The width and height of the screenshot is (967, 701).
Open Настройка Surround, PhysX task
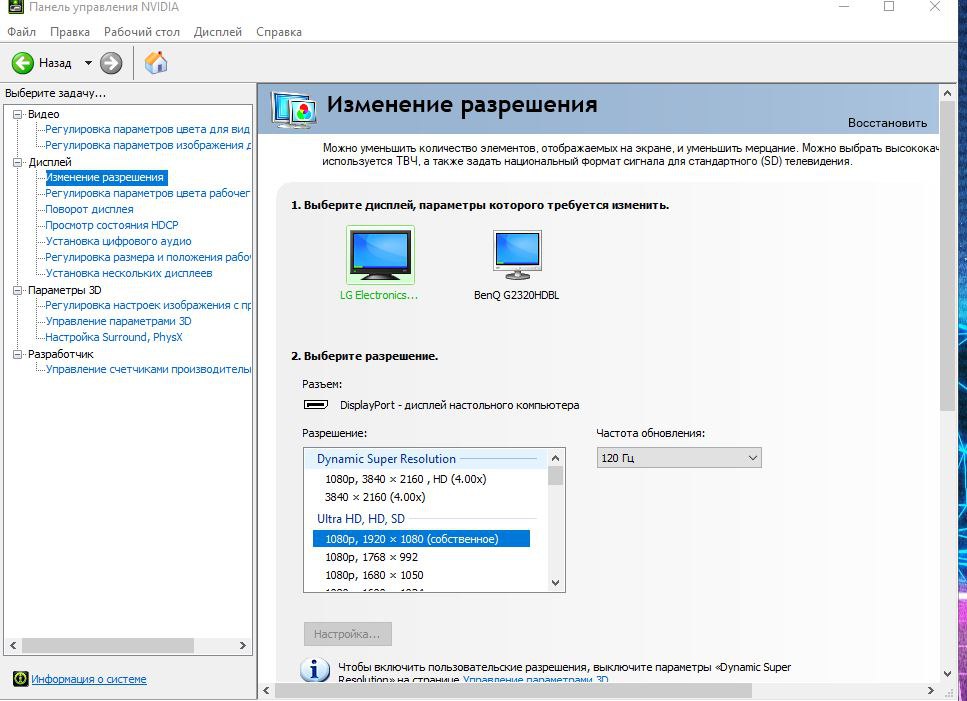click(114, 337)
